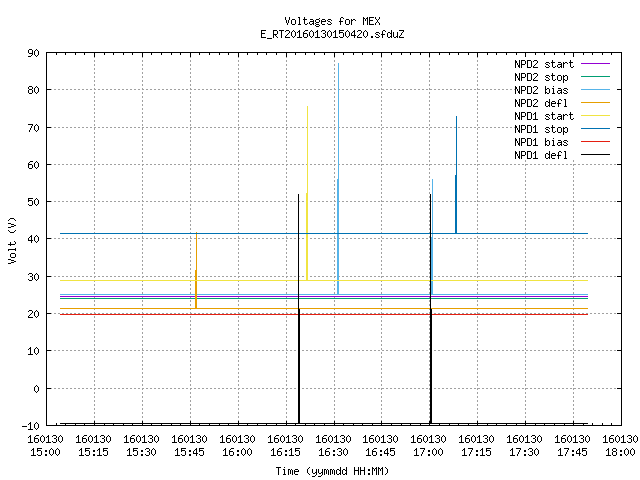
Task: Select the "NPD1 defl" legend label
Action: (x=541, y=156)
